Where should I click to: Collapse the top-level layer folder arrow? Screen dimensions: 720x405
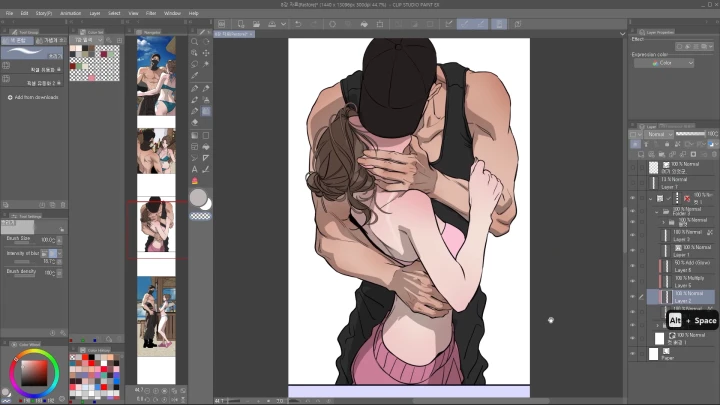[650, 199]
